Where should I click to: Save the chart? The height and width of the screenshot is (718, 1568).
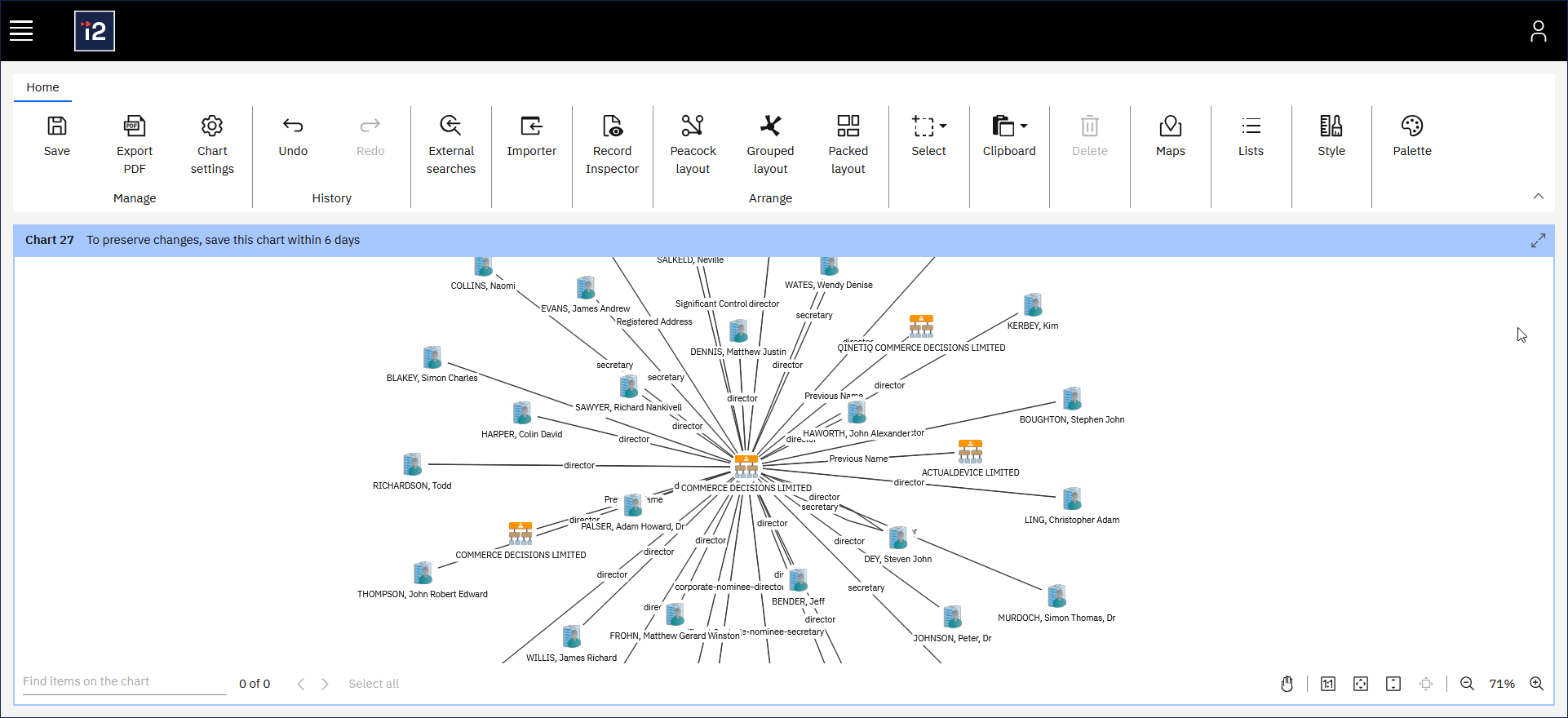click(x=57, y=136)
